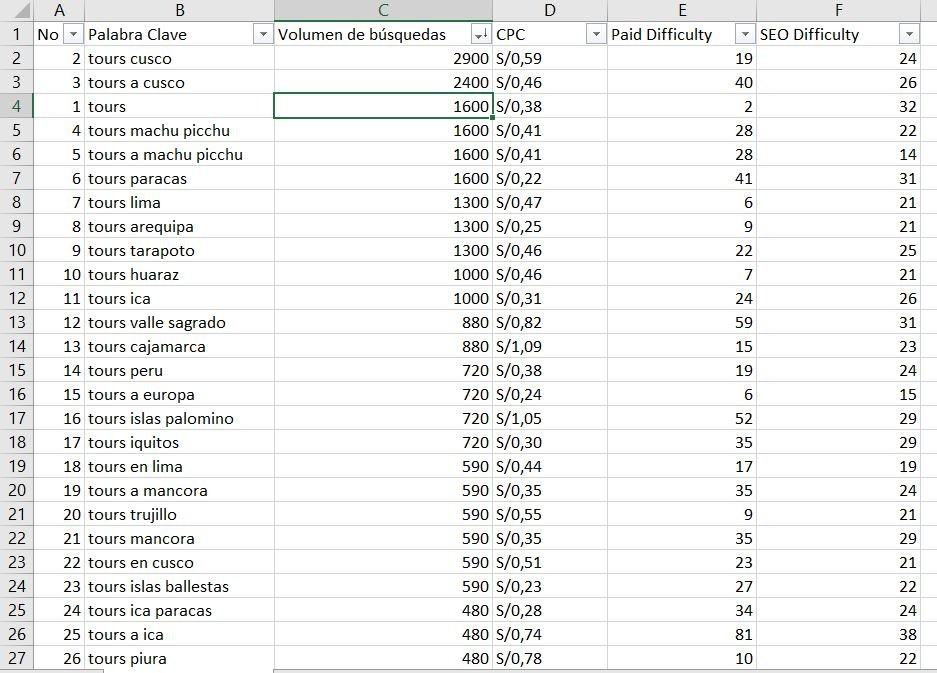This screenshot has width=937, height=673.
Task: Click cell 'tours islas ballestas'
Action: coord(179,586)
